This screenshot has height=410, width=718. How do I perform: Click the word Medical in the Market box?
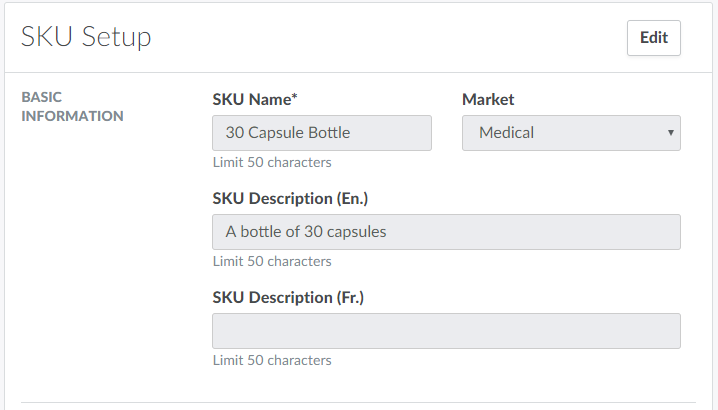[507, 133]
